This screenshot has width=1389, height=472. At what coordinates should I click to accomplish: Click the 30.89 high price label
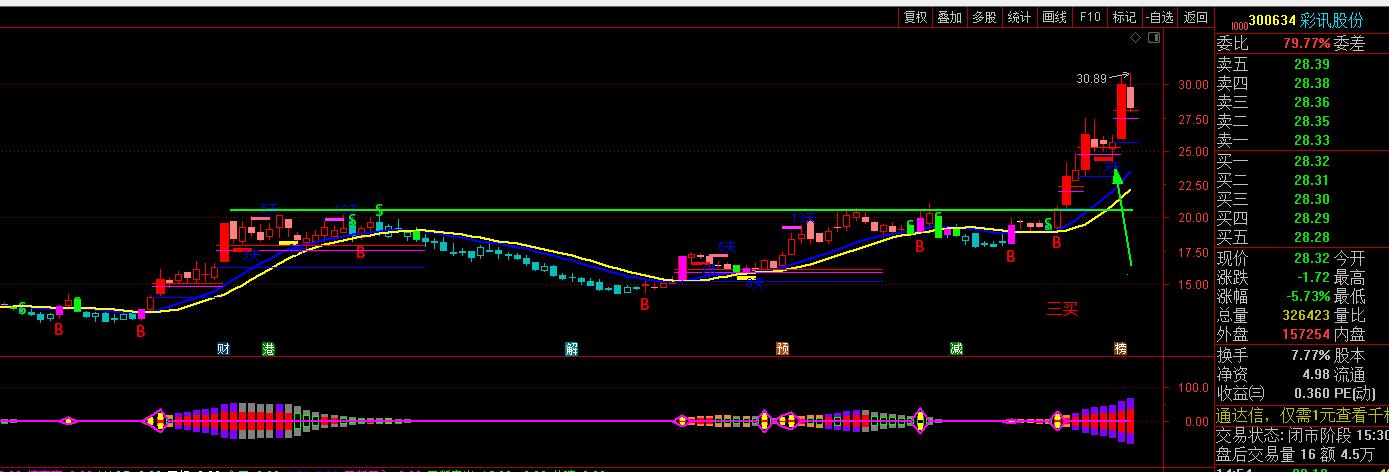tap(1091, 78)
